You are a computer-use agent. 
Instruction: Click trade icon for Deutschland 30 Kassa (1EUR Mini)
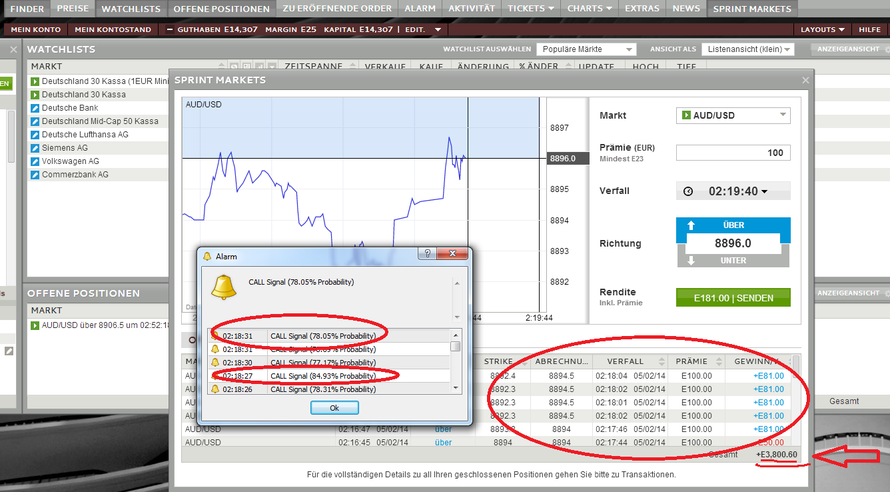(x=35, y=81)
